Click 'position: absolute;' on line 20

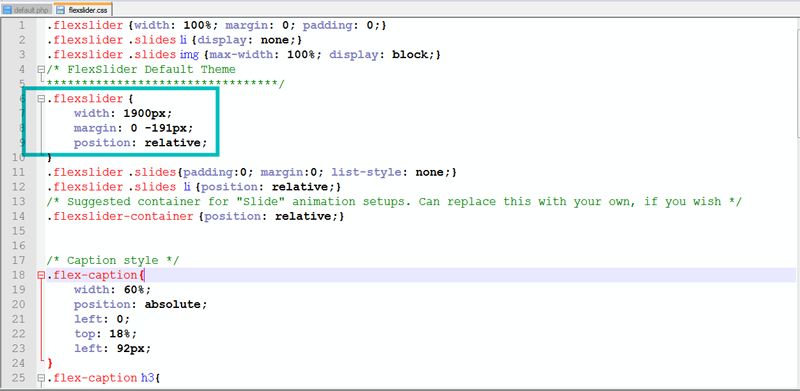pyautogui.click(x=141, y=305)
